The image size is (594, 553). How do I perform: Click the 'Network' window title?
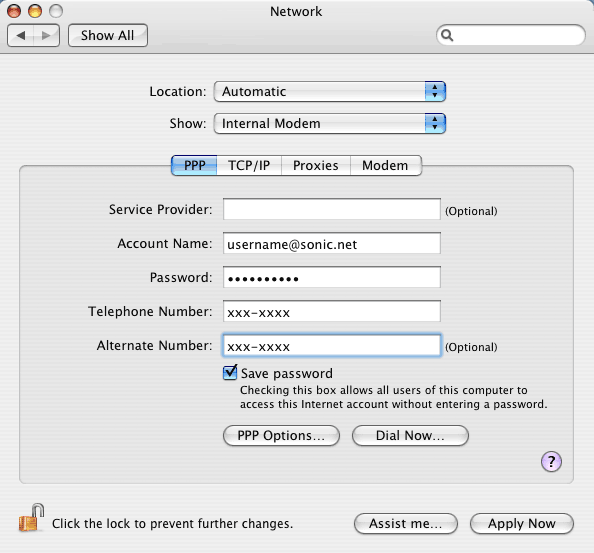[x=296, y=11]
